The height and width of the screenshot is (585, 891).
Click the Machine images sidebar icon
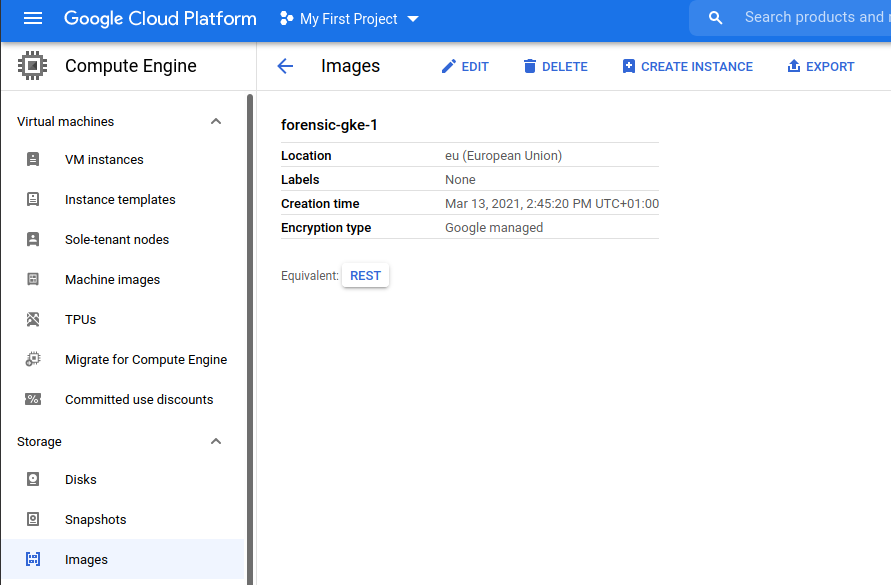pos(33,279)
